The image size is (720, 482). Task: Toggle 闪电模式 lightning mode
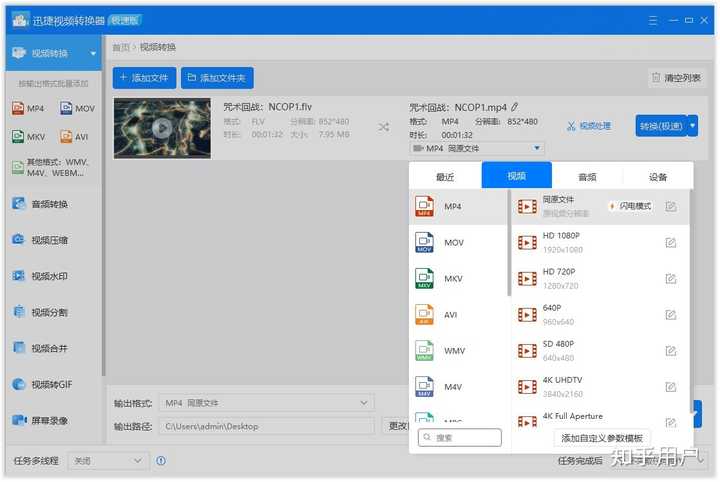pos(631,206)
